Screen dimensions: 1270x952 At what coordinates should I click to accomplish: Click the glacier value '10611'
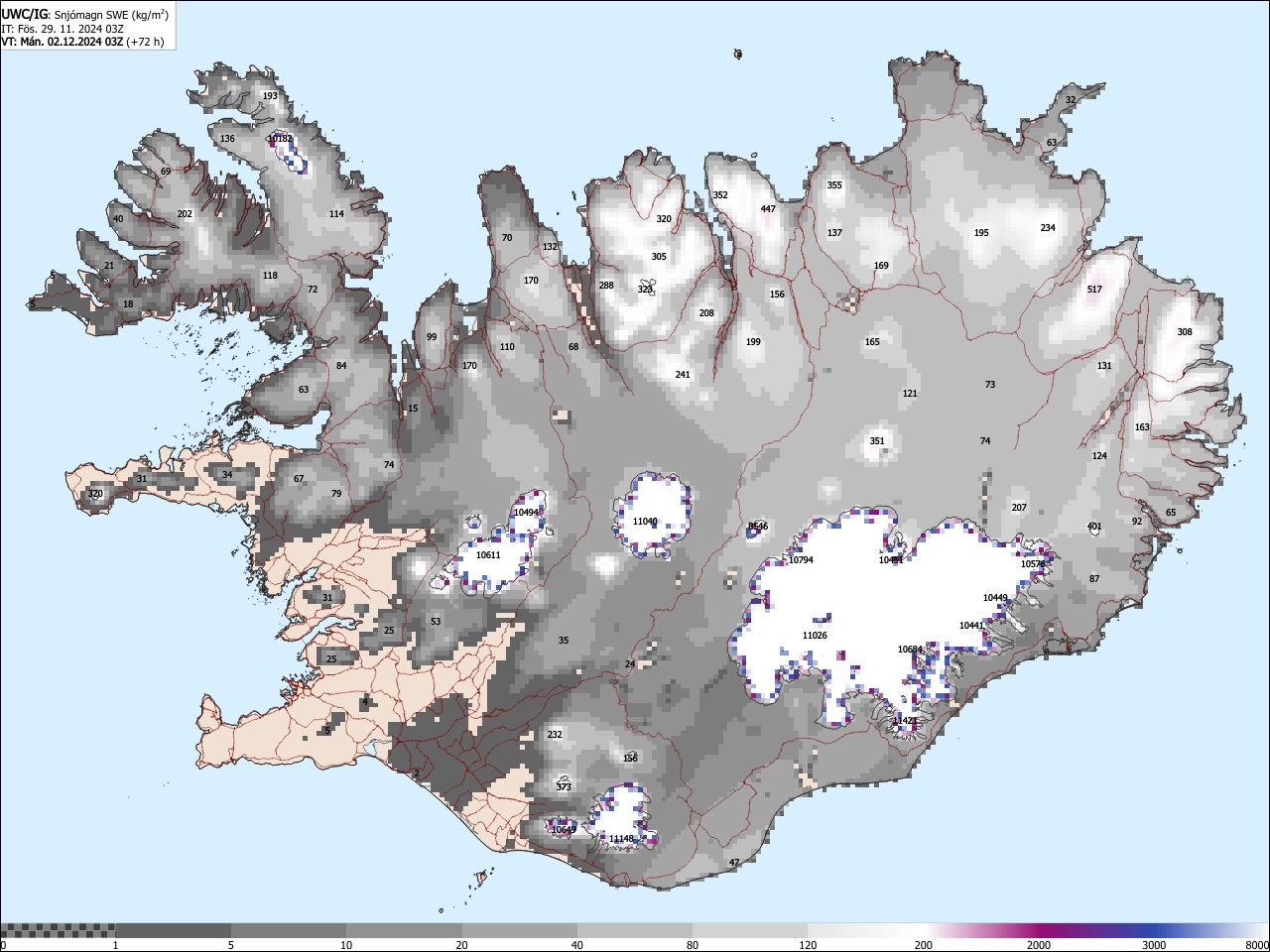[x=488, y=555]
